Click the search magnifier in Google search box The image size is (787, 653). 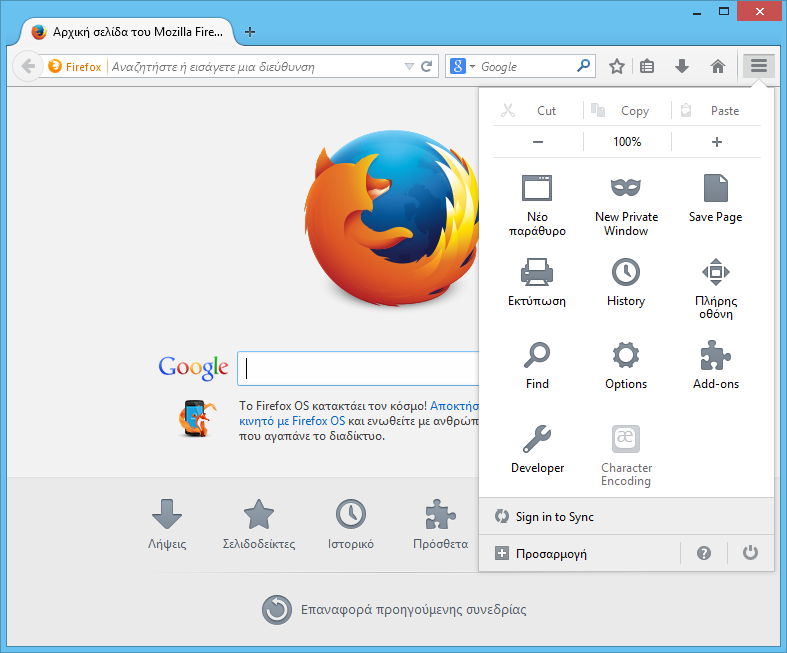[583, 66]
